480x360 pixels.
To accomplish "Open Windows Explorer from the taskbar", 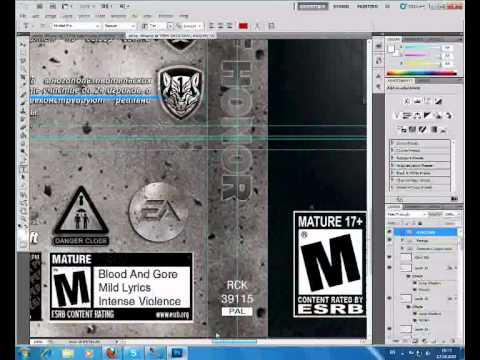I will coord(68,353).
